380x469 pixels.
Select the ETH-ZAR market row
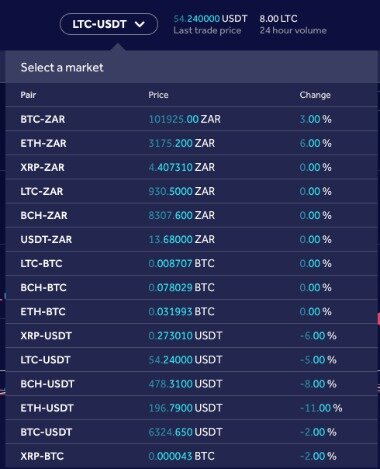[x=191, y=143]
